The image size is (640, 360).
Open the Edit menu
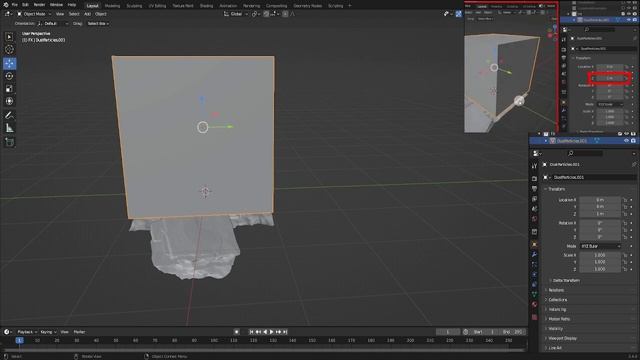pos(25,5)
